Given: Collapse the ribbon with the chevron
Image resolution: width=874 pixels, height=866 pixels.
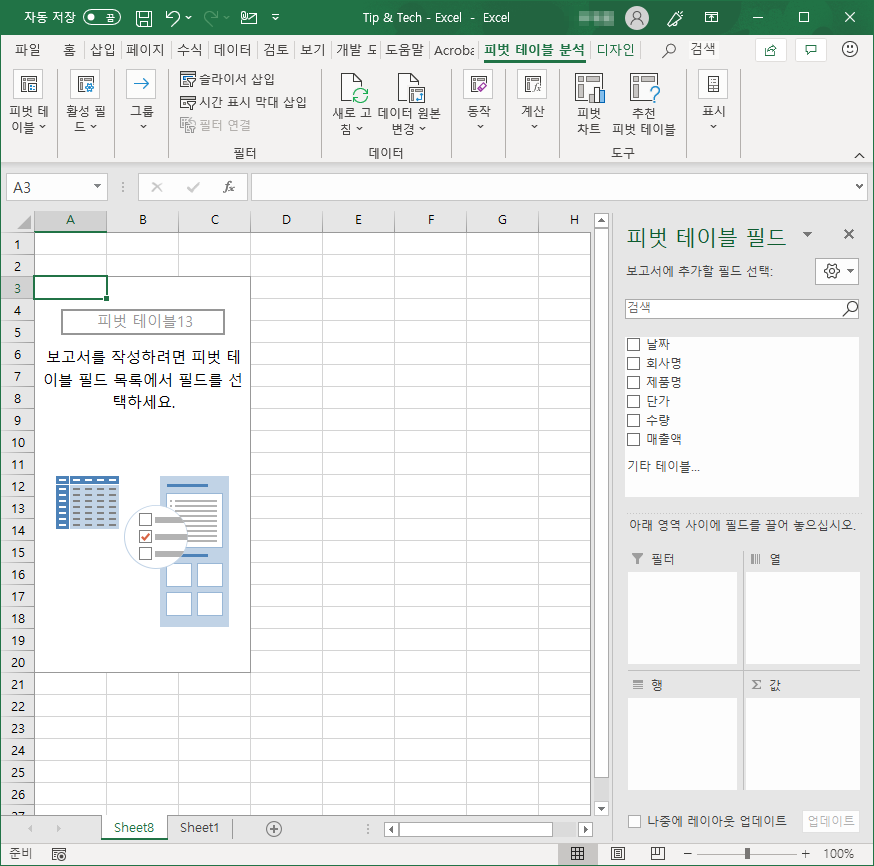Looking at the screenshot, I should 859,155.
